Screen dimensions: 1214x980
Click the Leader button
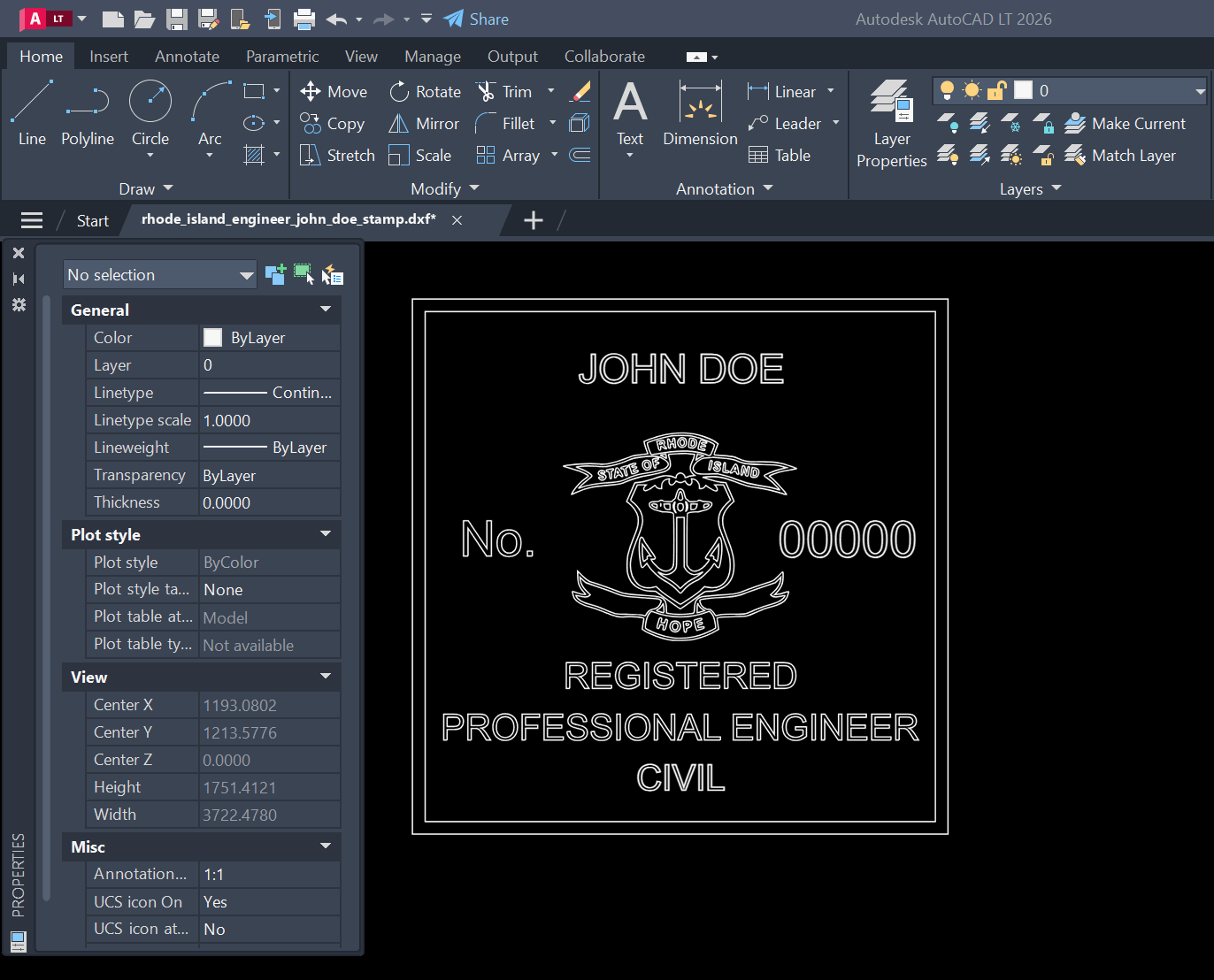785,124
